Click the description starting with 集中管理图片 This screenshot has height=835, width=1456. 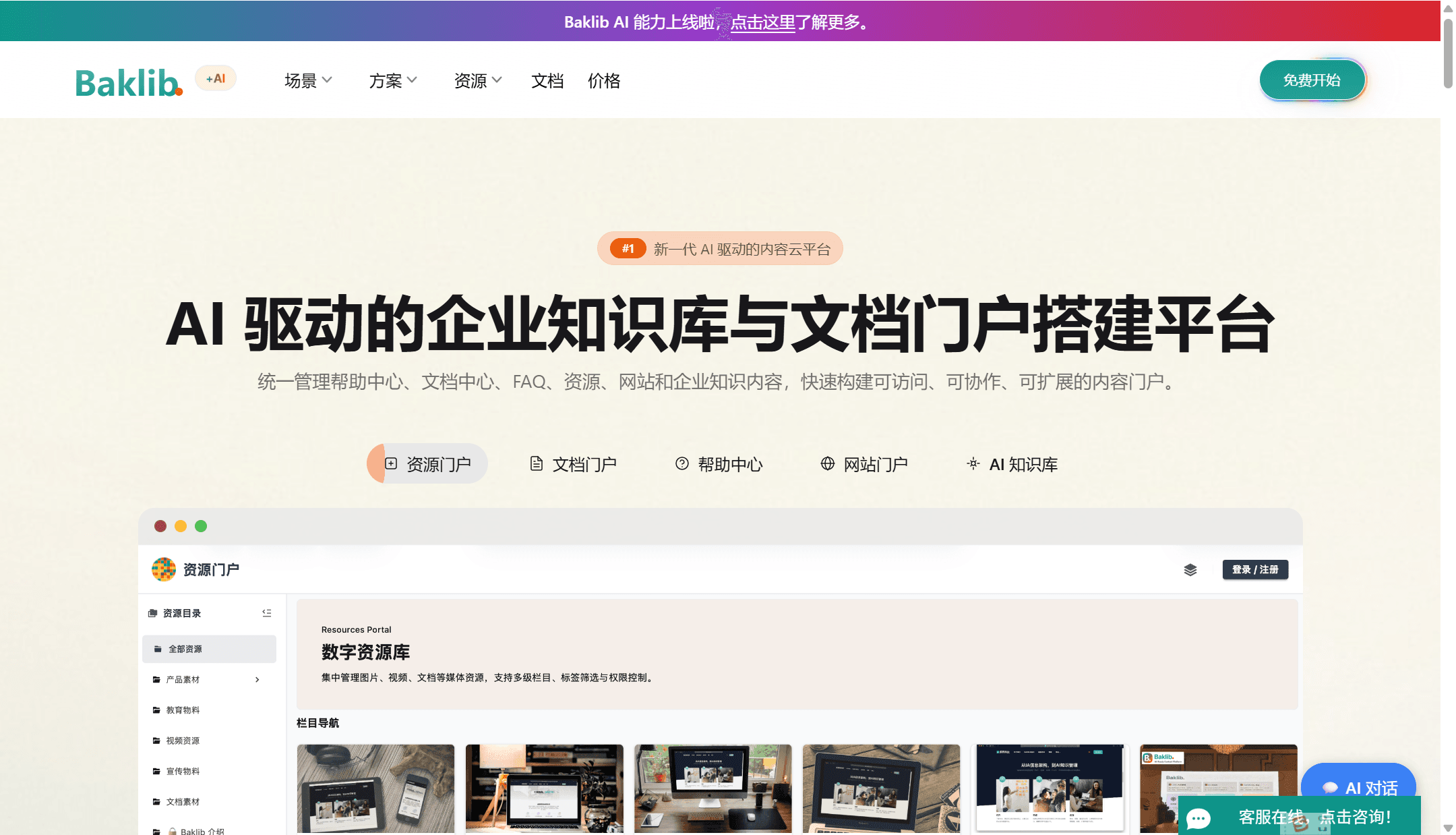point(487,677)
